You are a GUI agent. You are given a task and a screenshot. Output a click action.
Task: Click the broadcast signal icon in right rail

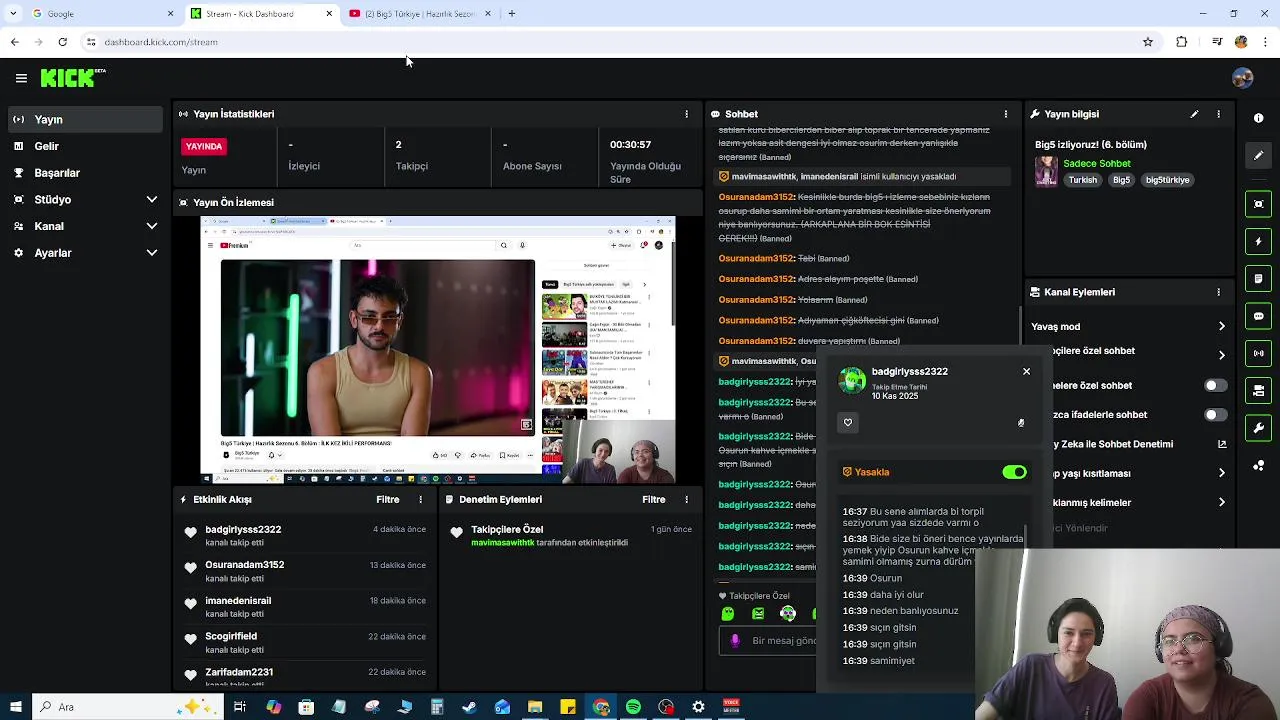pyautogui.click(x=1259, y=353)
